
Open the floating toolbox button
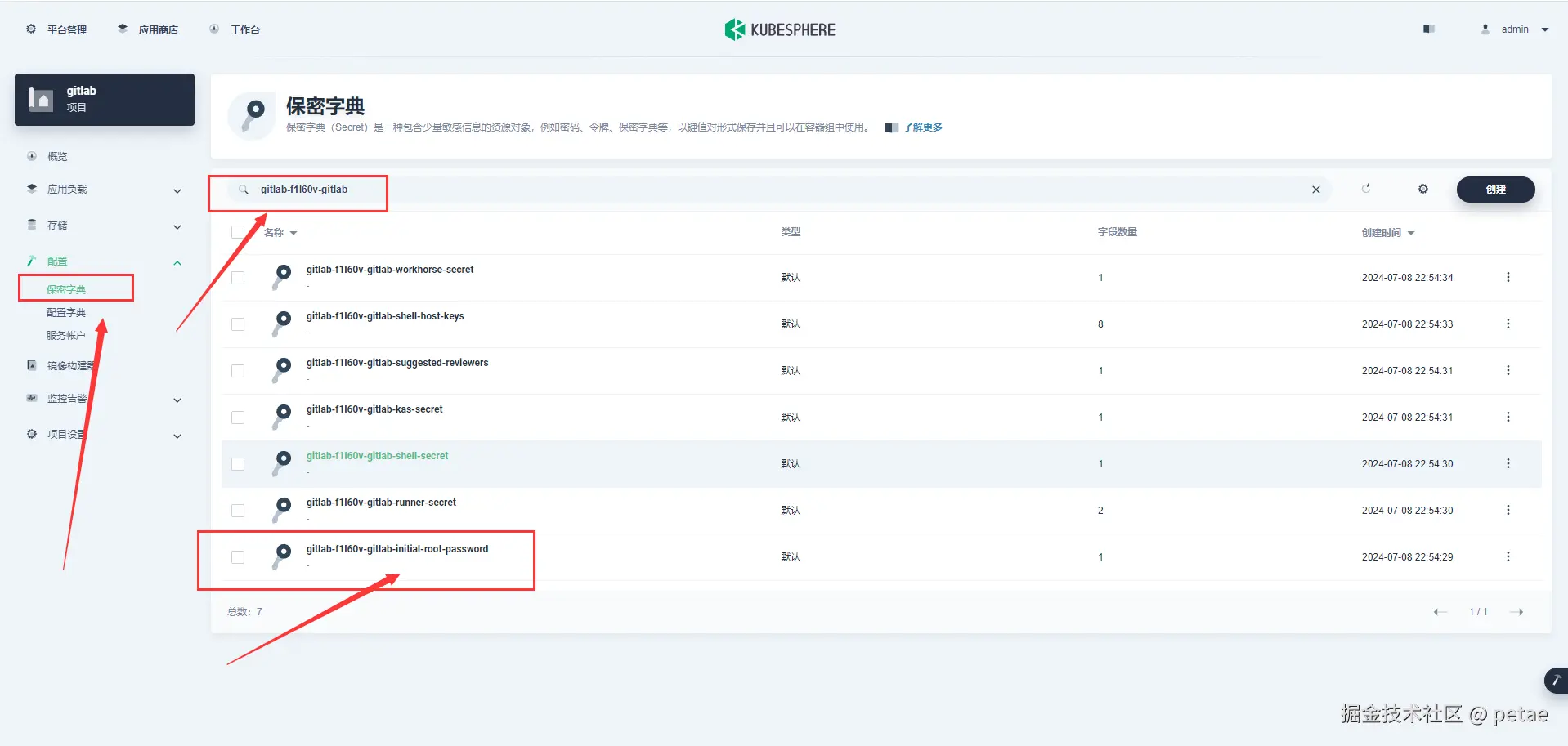1556,681
